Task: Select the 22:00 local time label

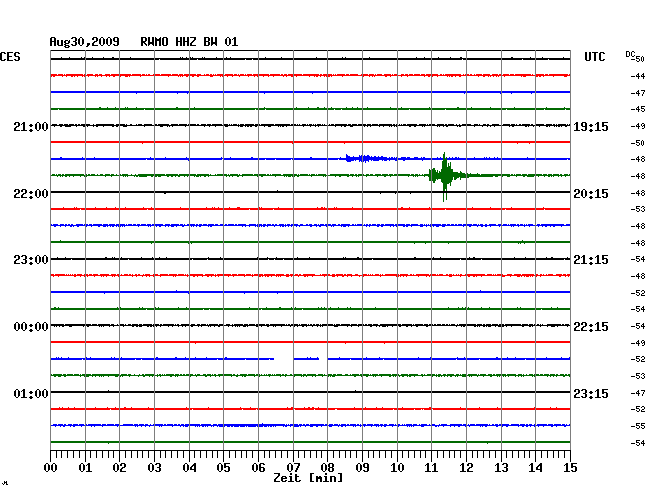Action: coord(31,194)
